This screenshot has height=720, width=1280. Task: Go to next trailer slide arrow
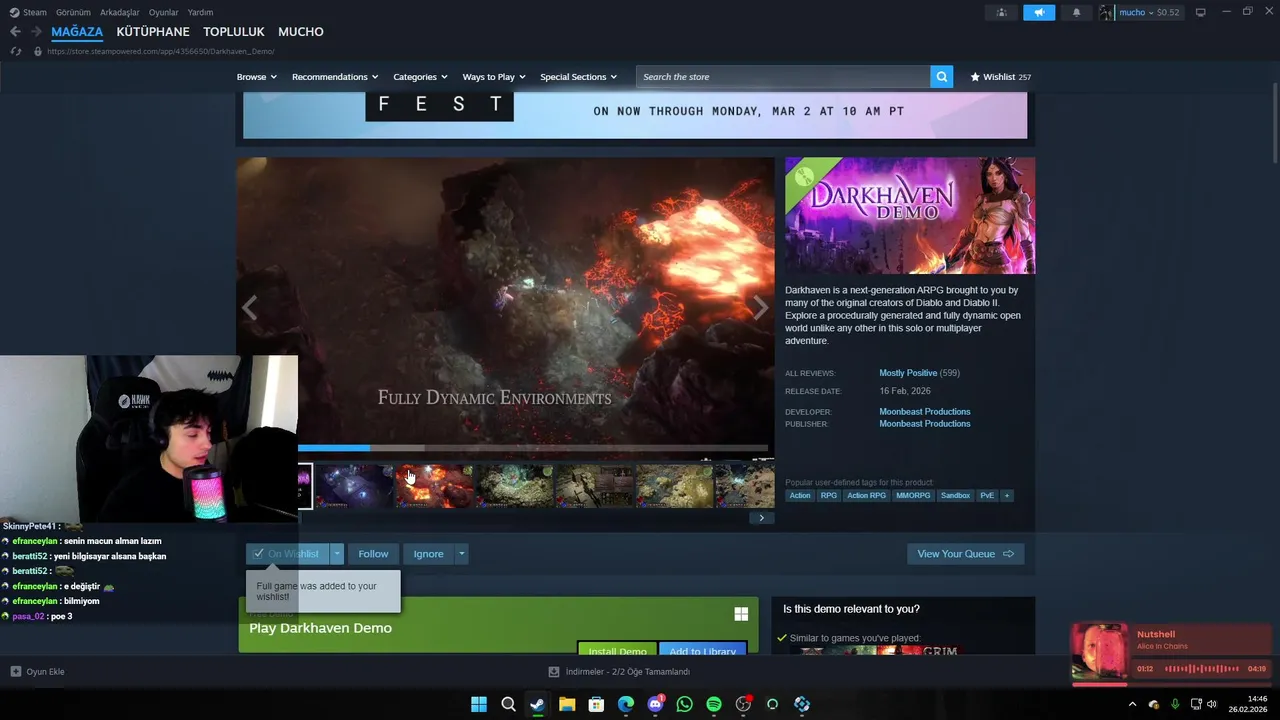tap(761, 308)
